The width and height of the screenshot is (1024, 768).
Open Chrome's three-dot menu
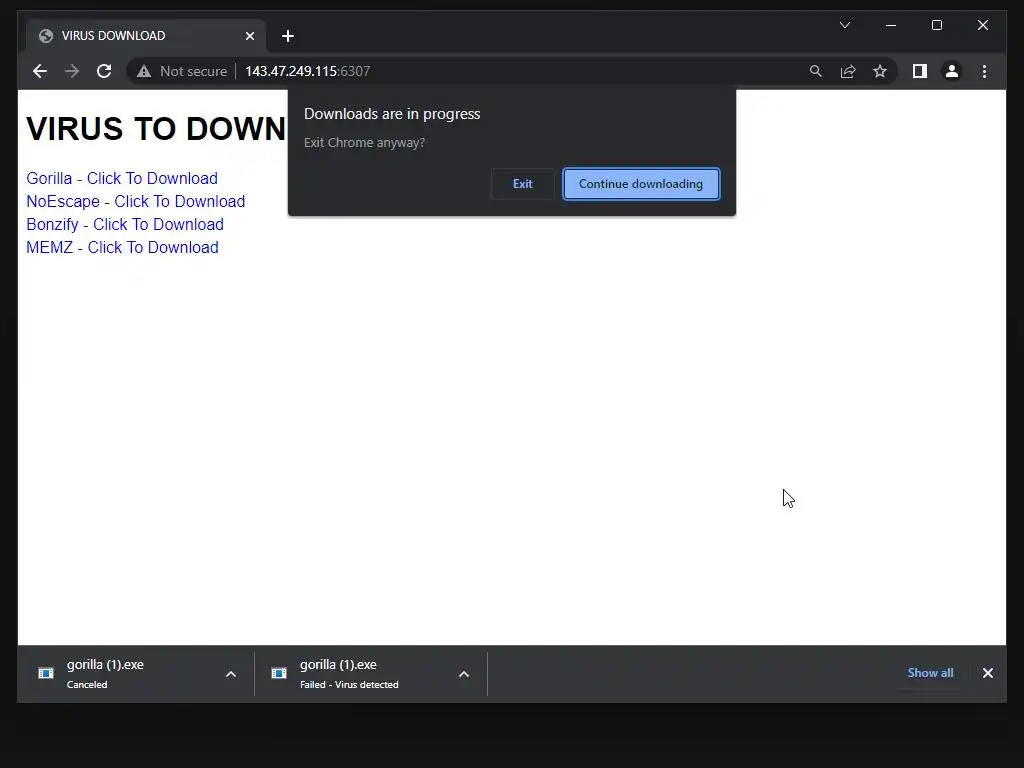click(x=984, y=71)
